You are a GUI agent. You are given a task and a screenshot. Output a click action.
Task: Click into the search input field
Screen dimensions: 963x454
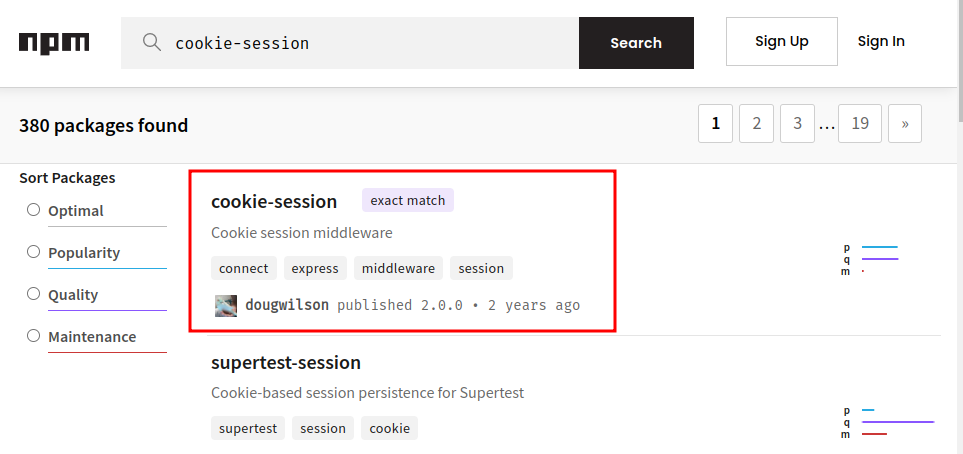point(370,43)
